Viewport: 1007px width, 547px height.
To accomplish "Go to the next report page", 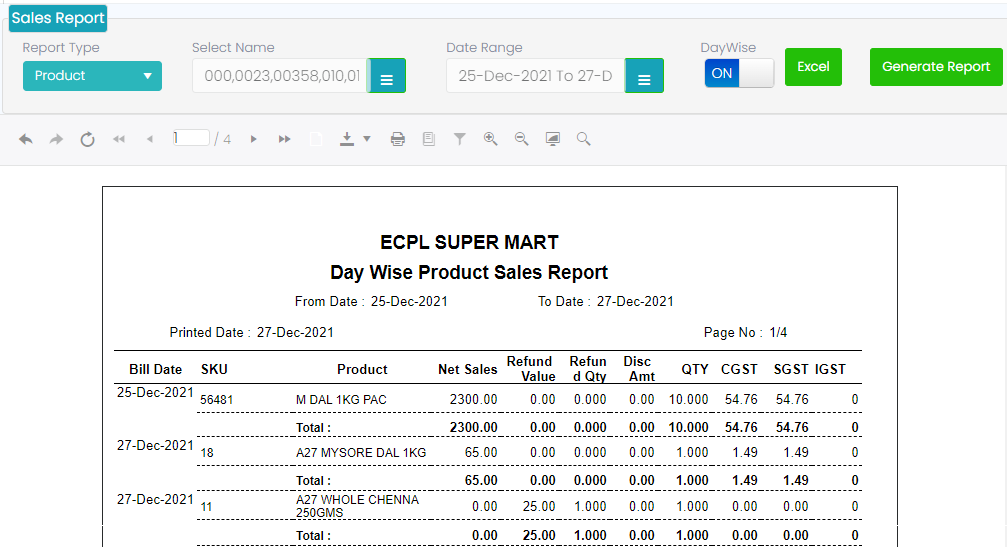I will tap(253, 140).
